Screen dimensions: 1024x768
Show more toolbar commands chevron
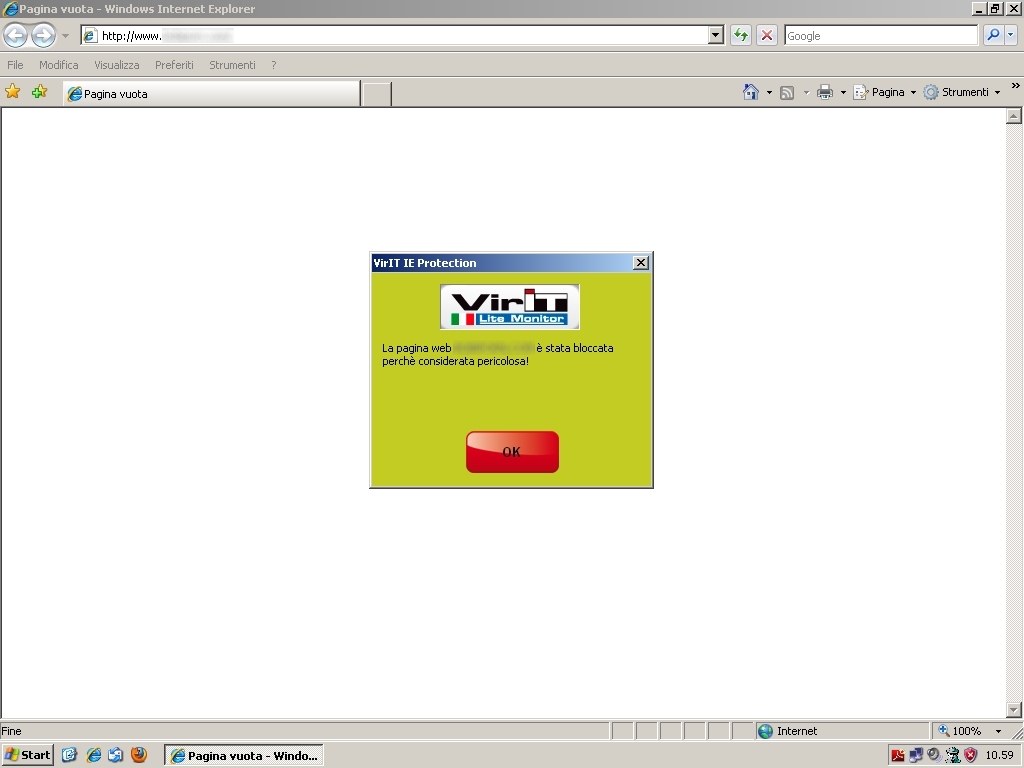point(1015,86)
